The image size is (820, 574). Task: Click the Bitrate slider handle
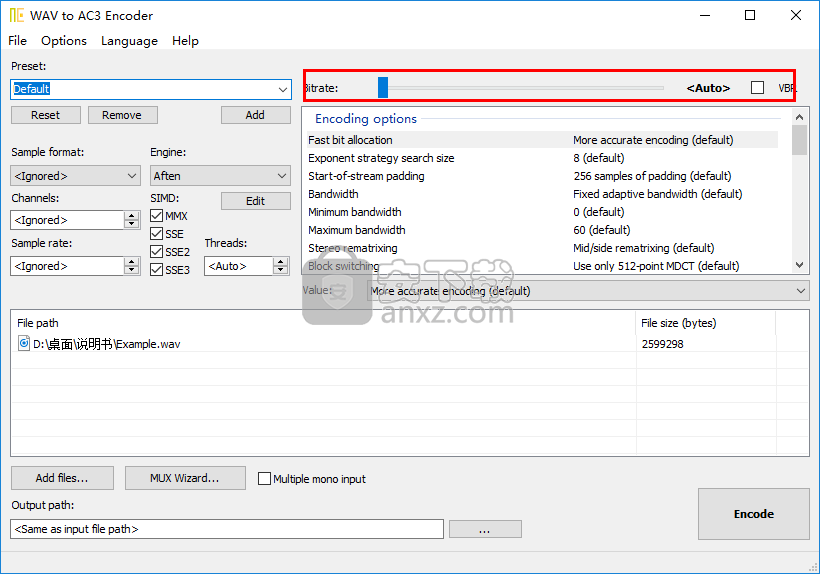click(383, 88)
